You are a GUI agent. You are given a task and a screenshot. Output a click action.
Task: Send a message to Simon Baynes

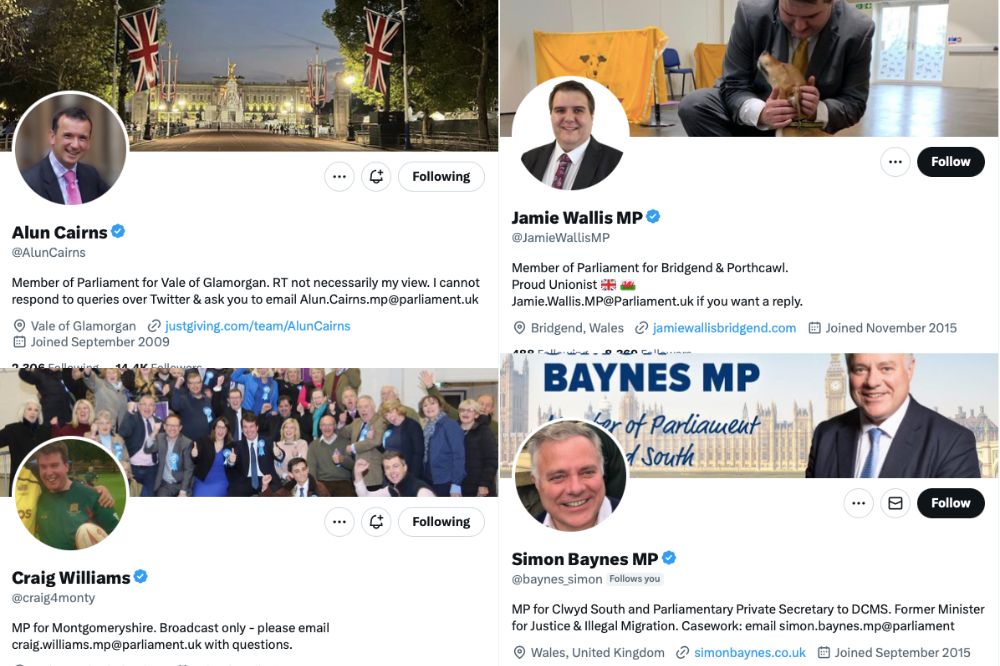coord(895,503)
